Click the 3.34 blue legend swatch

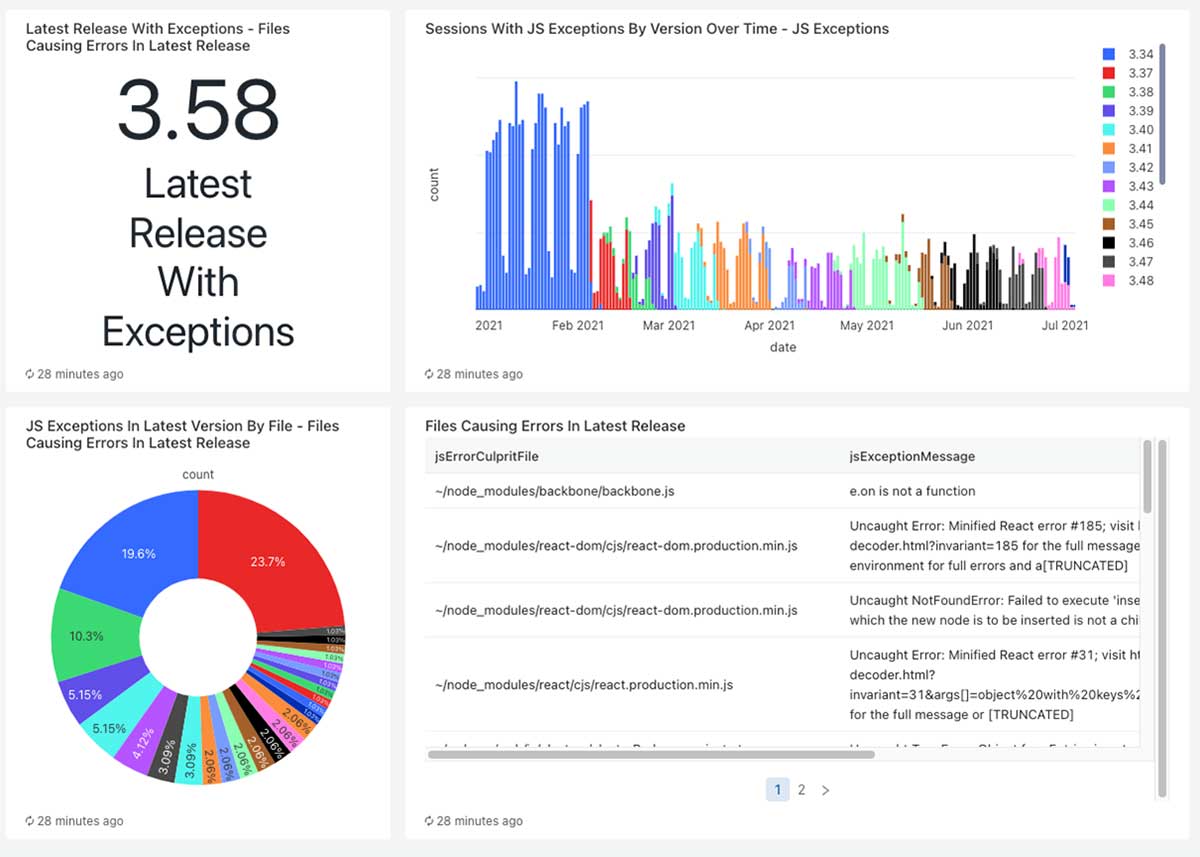tap(1108, 54)
